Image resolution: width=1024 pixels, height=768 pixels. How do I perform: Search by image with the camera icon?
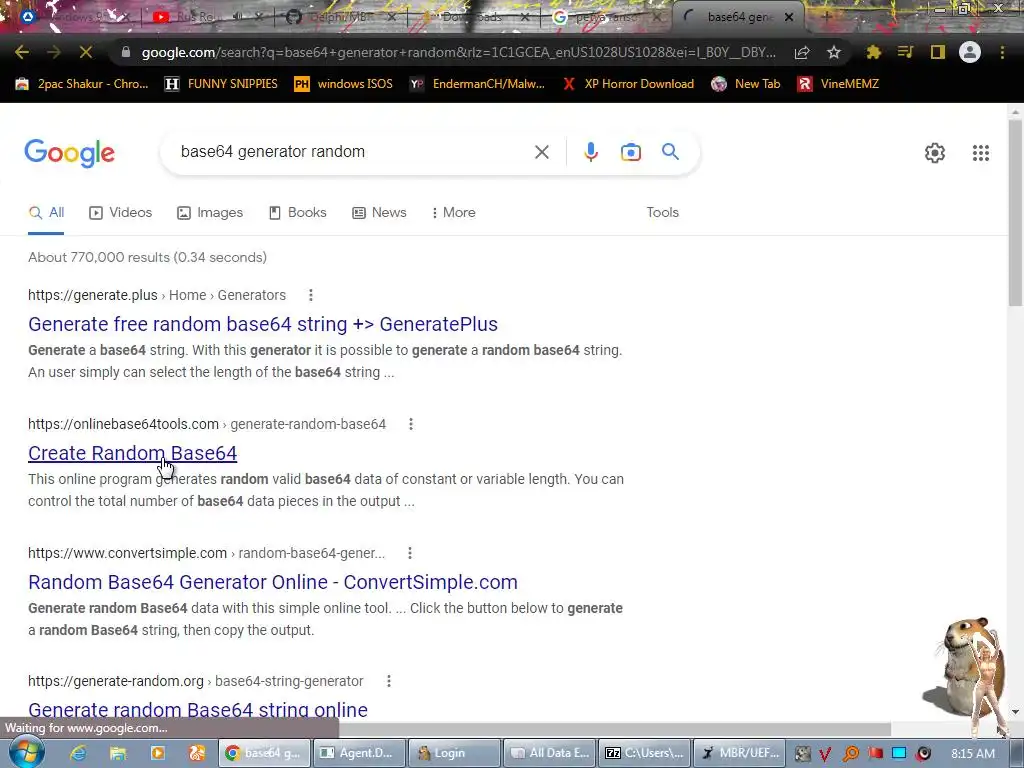tap(630, 152)
